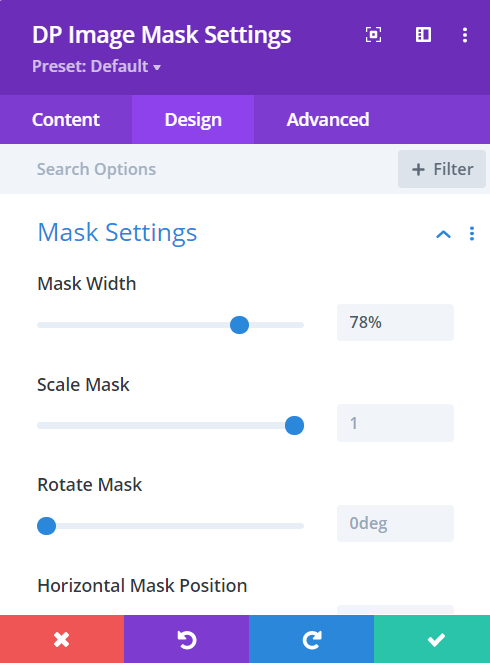Click the Mask Settings section title

[x=117, y=233]
